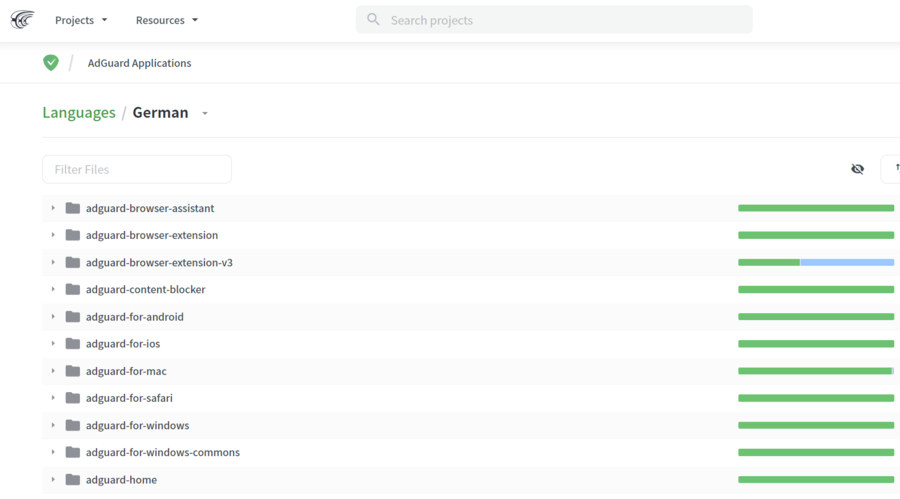Click the adguard-home folder icon
Screen dimensions: 900x499
click(x=72, y=479)
